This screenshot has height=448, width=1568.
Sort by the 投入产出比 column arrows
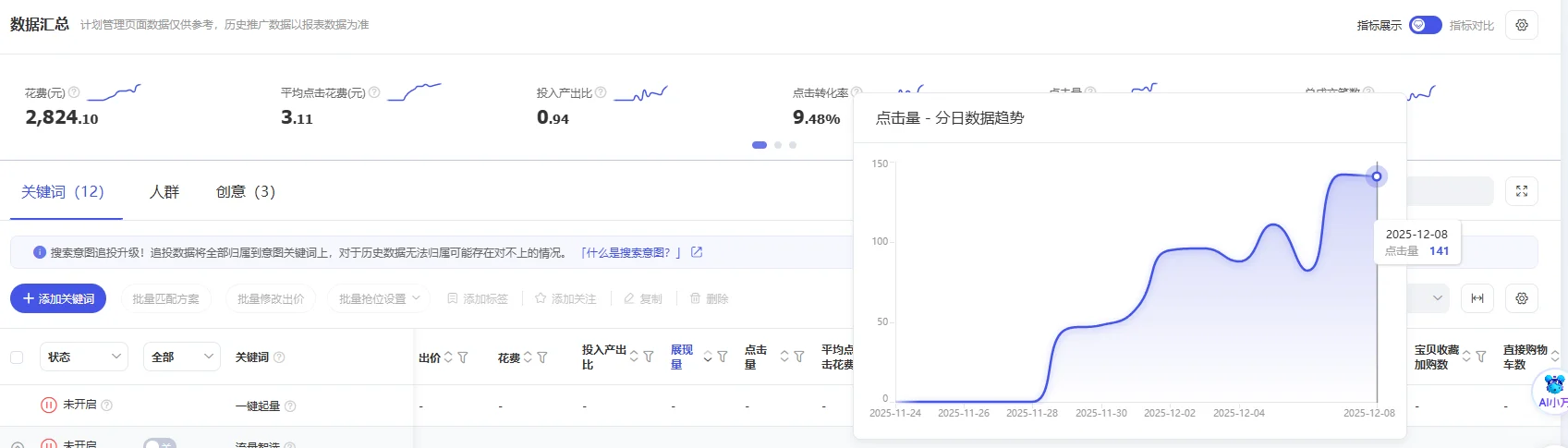(x=634, y=357)
